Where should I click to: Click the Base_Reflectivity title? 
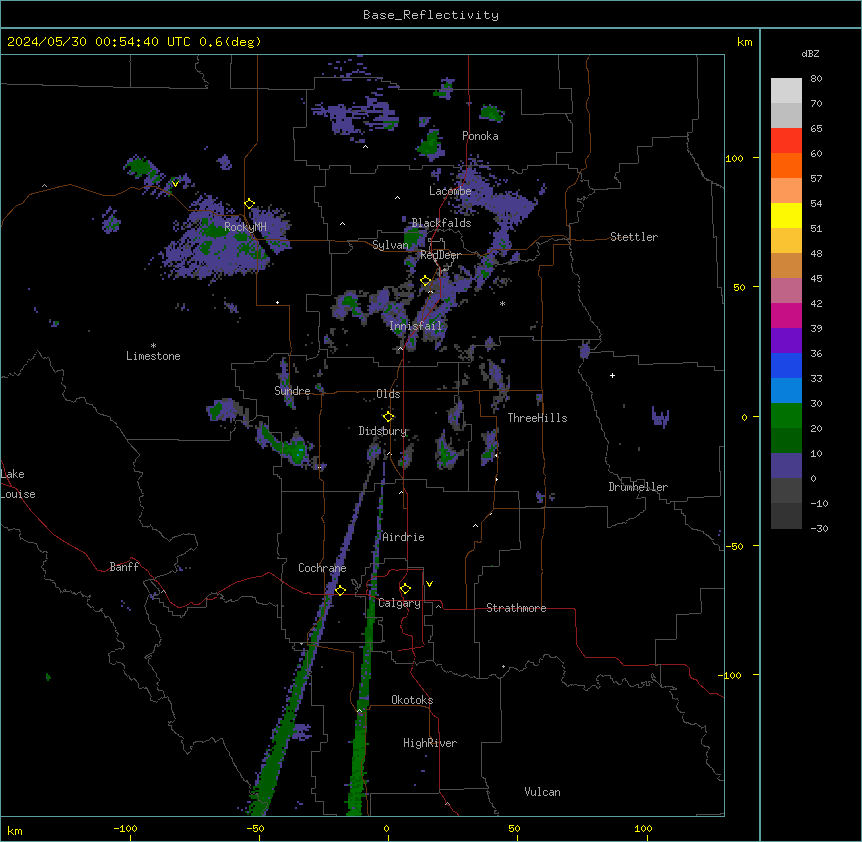pyautogui.click(x=431, y=15)
